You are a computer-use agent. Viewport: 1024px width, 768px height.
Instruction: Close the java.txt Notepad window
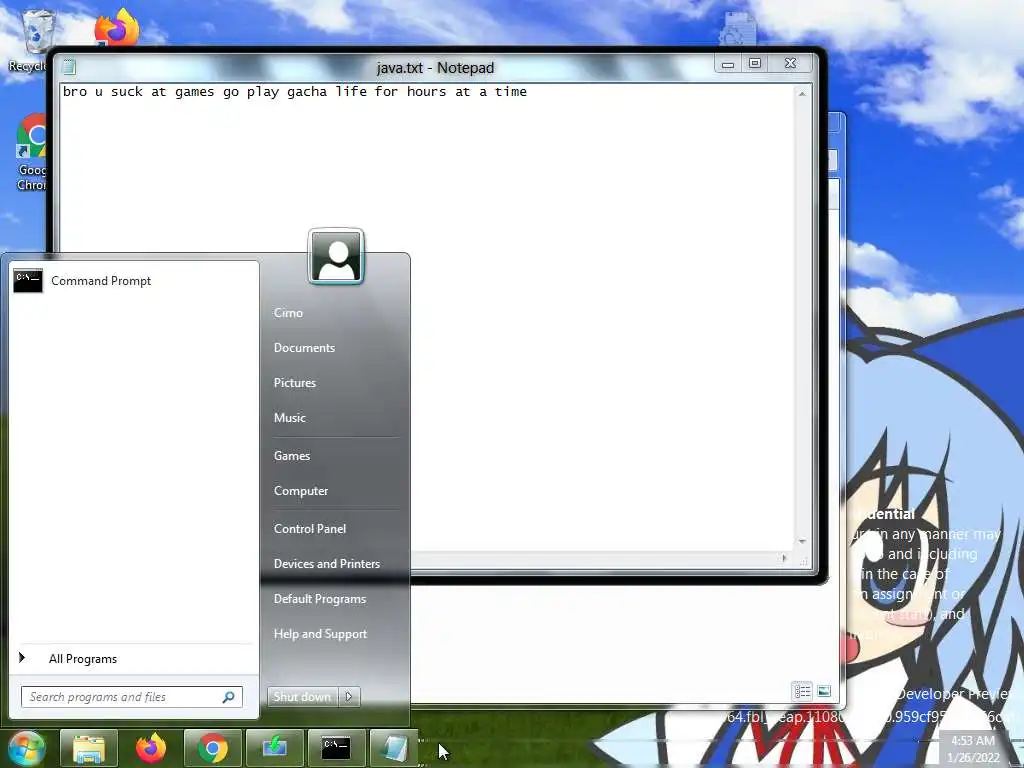[790, 63]
